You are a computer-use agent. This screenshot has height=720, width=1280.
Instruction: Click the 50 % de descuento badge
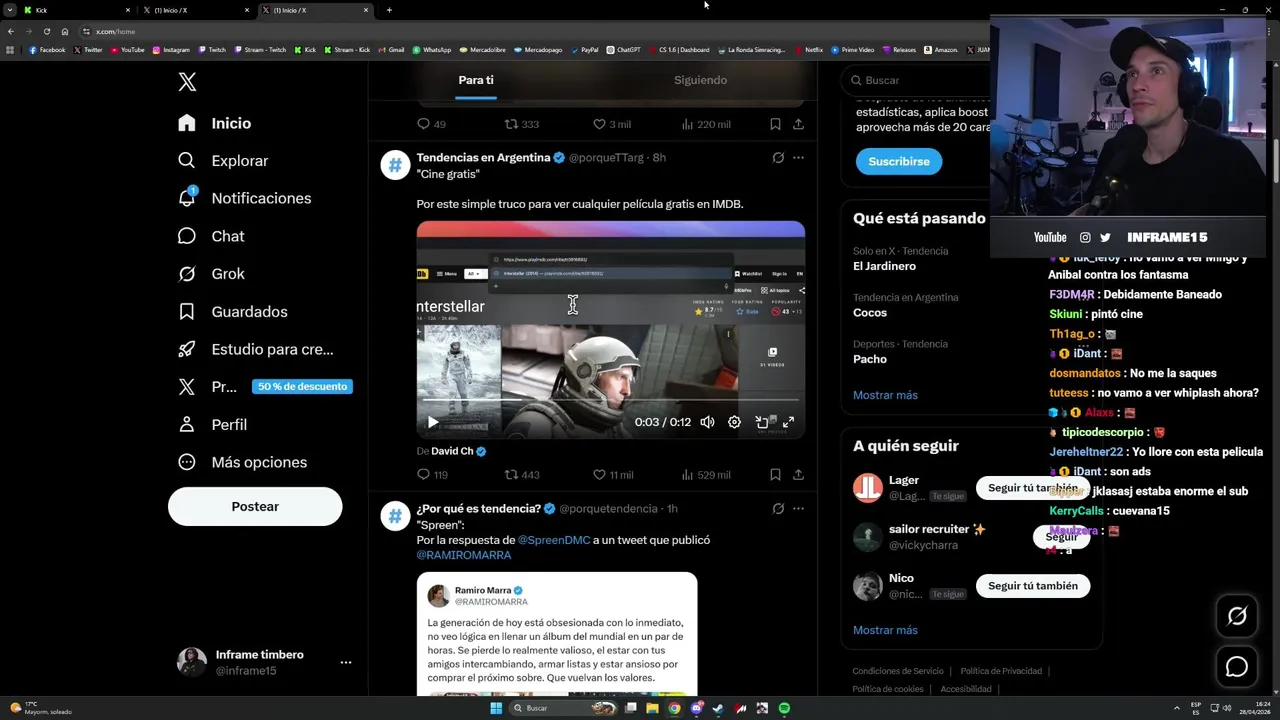point(302,387)
